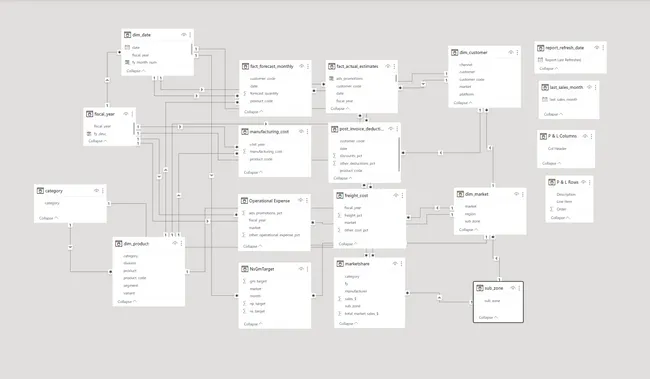Click scrollbar in post_invoice_deductions table

pyautogui.click(x=399, y=154)
